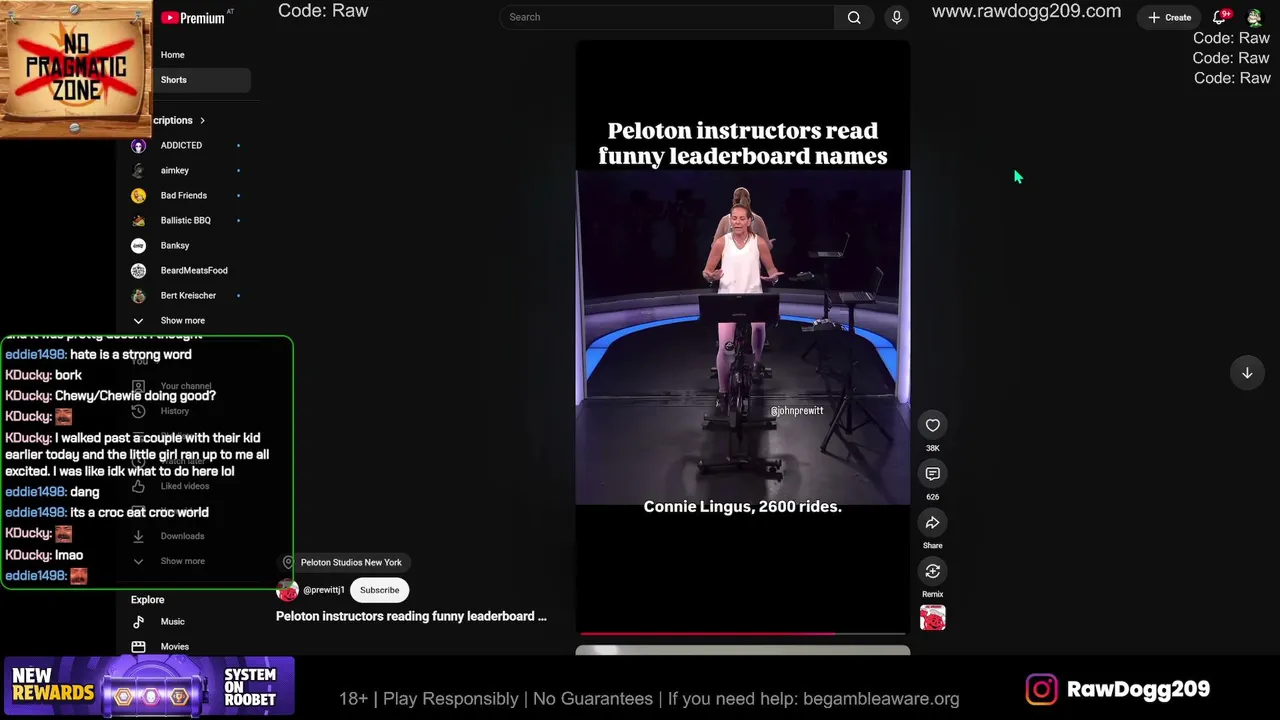This screenshot has height=720, width=1280.
Task: Start voice search with the microphone
Action: 897,17
